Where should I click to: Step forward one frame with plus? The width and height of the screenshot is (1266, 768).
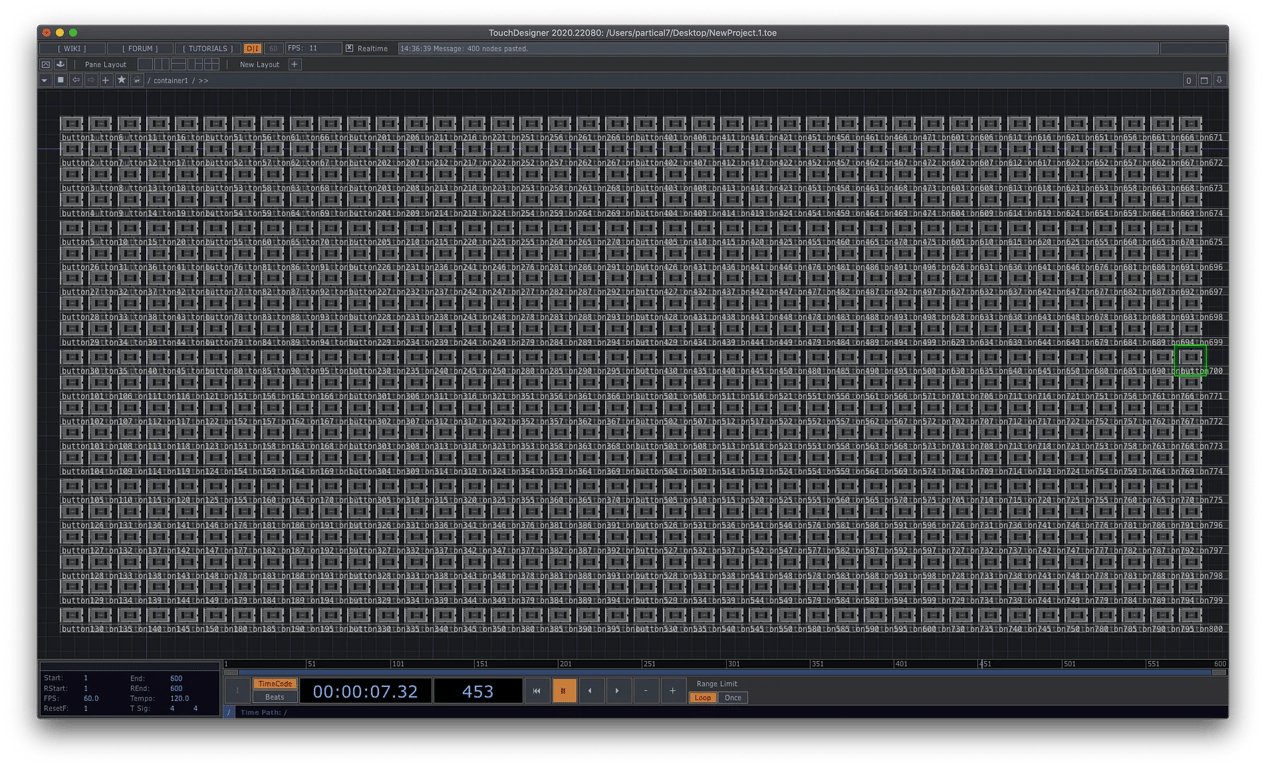point(672,691)
